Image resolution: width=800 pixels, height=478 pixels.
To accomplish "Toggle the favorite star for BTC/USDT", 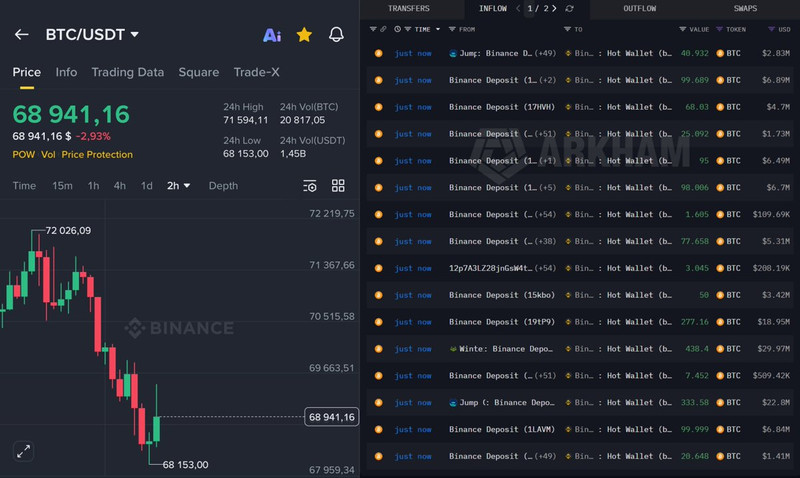I will [x=304, y=35].
